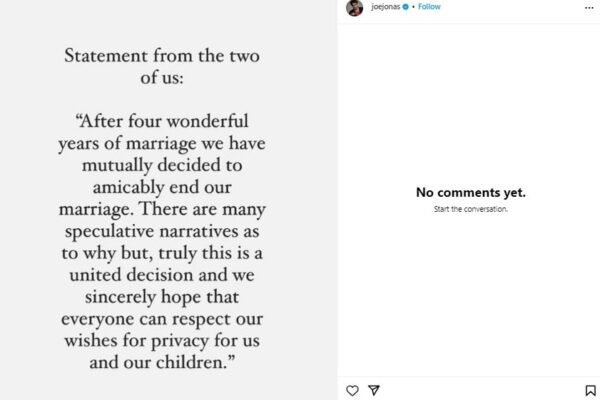This screenshot has height=400, width=600.
Task: Click "and our children" closing line
Action: (x=168, y=364)
